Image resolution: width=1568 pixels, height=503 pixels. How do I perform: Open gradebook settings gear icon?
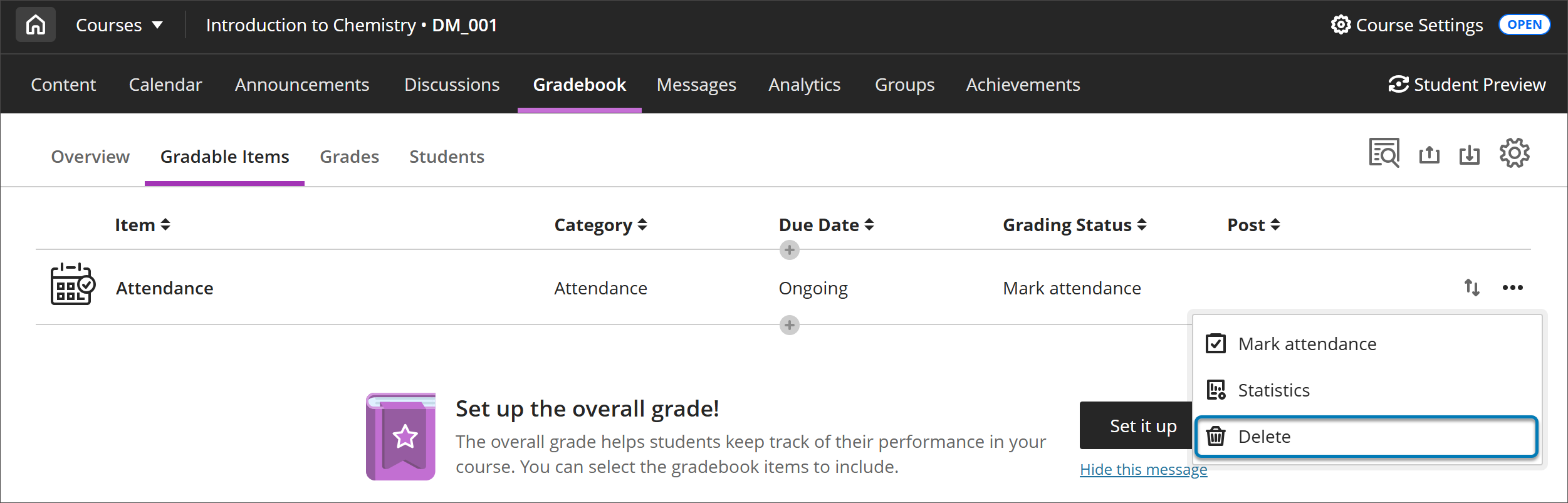pos(1514,153)
